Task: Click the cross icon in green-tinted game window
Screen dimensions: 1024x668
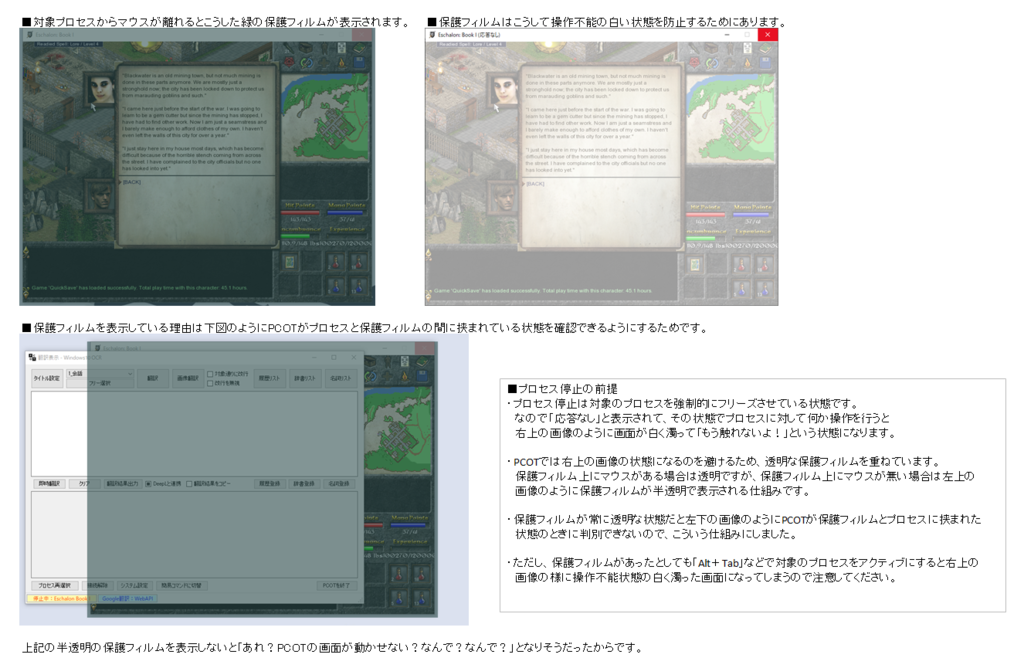Action: [324, 63]
